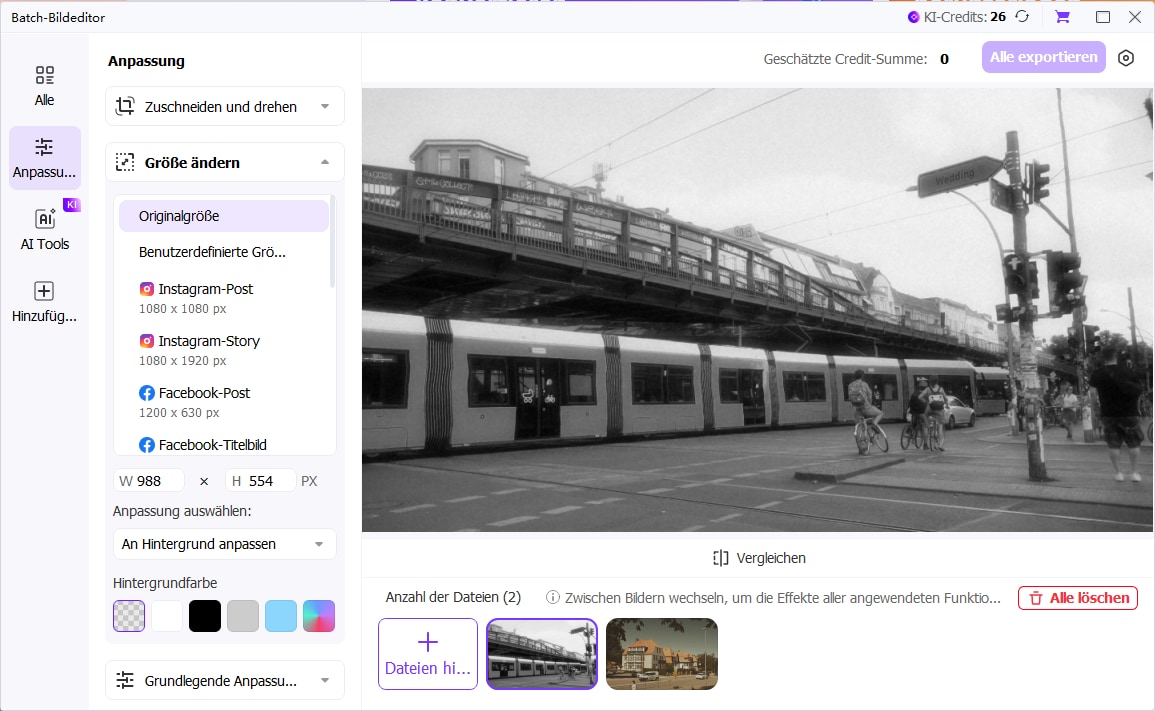This screenshot has width=1155, height=711.
Task: Open the gradient custom color picker swatch
Action: tap(319, 616)
